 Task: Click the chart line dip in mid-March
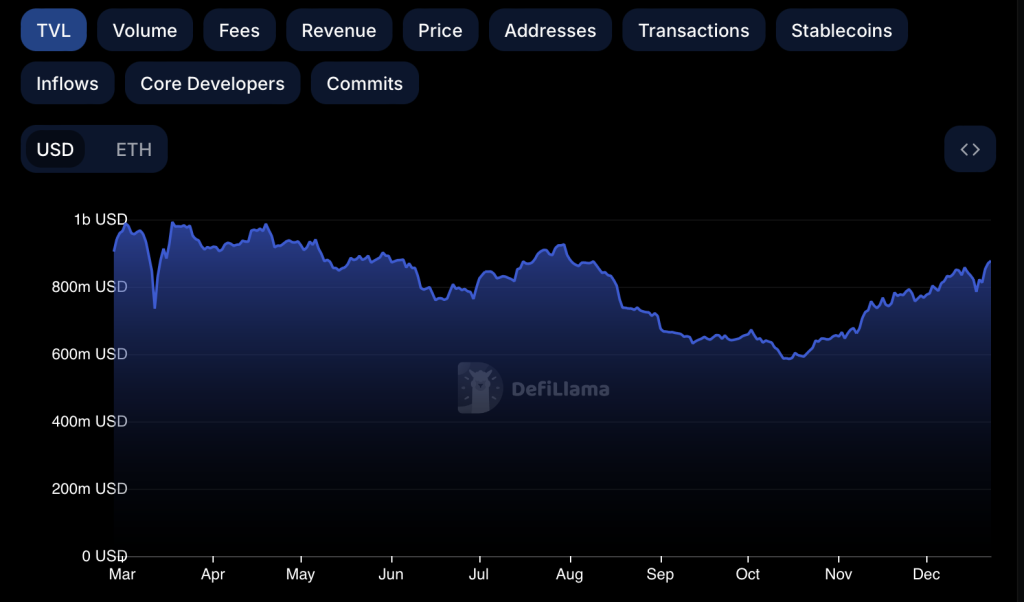click(155, 306)
